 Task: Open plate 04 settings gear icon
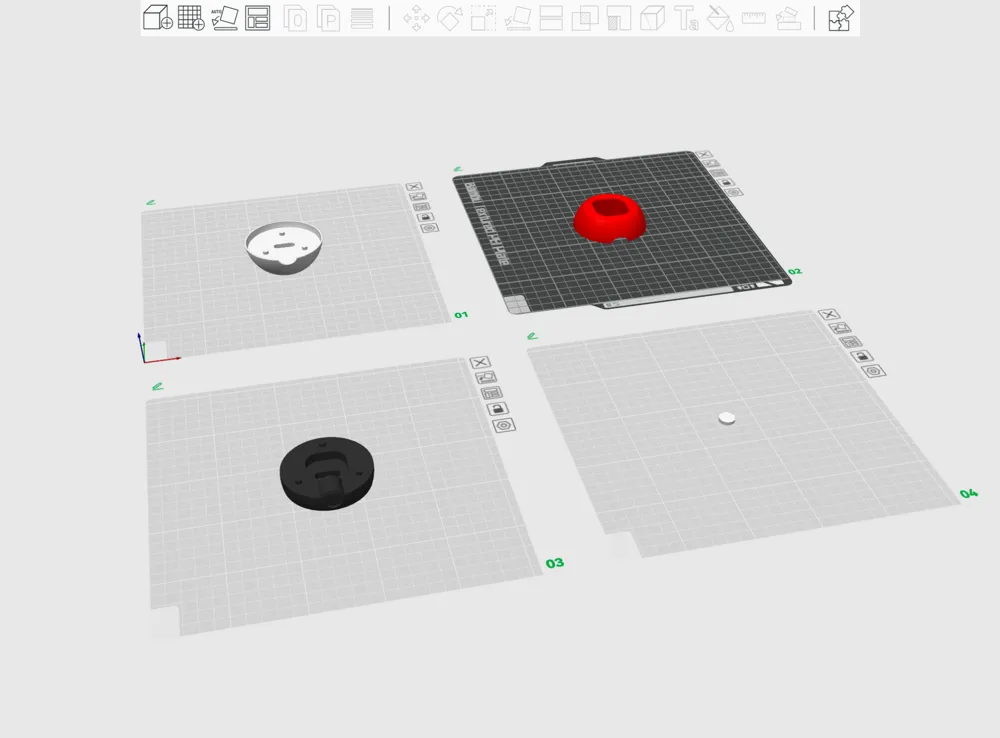872,371
